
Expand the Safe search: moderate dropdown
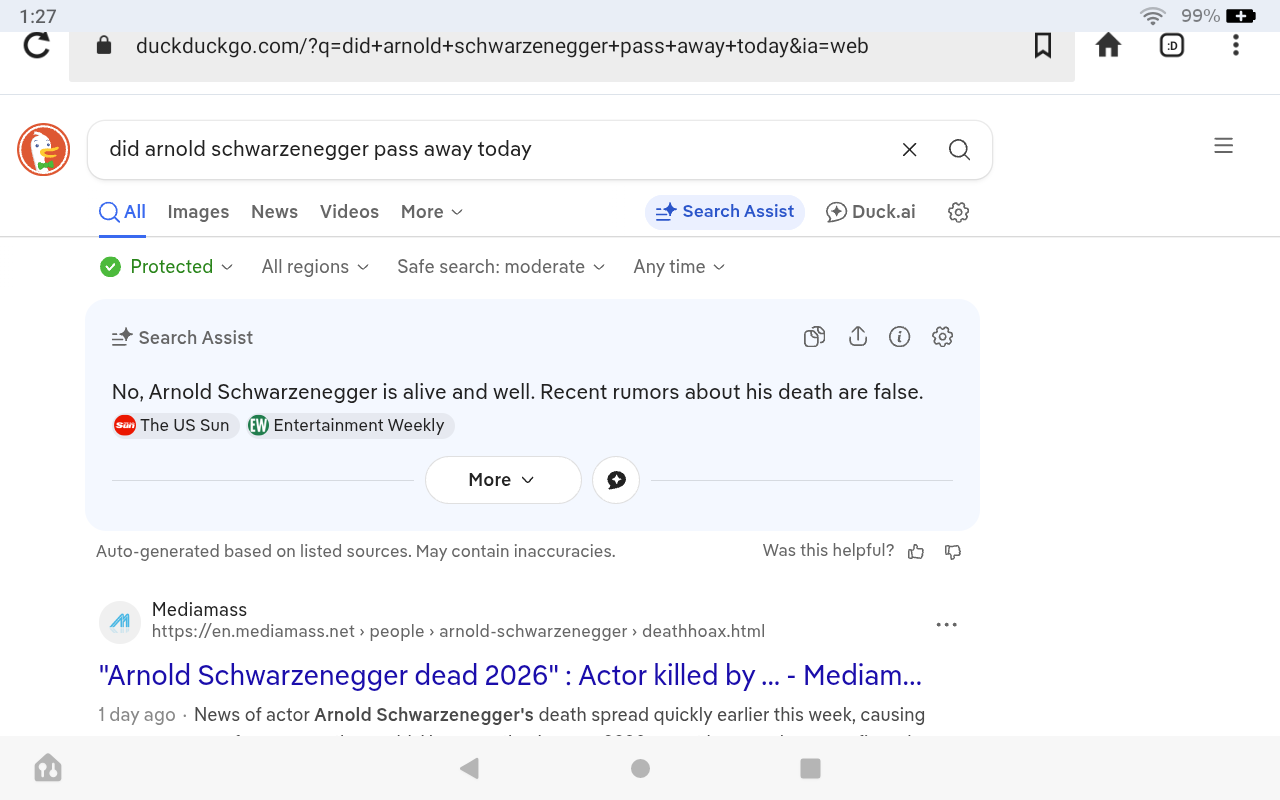[501, 267]
